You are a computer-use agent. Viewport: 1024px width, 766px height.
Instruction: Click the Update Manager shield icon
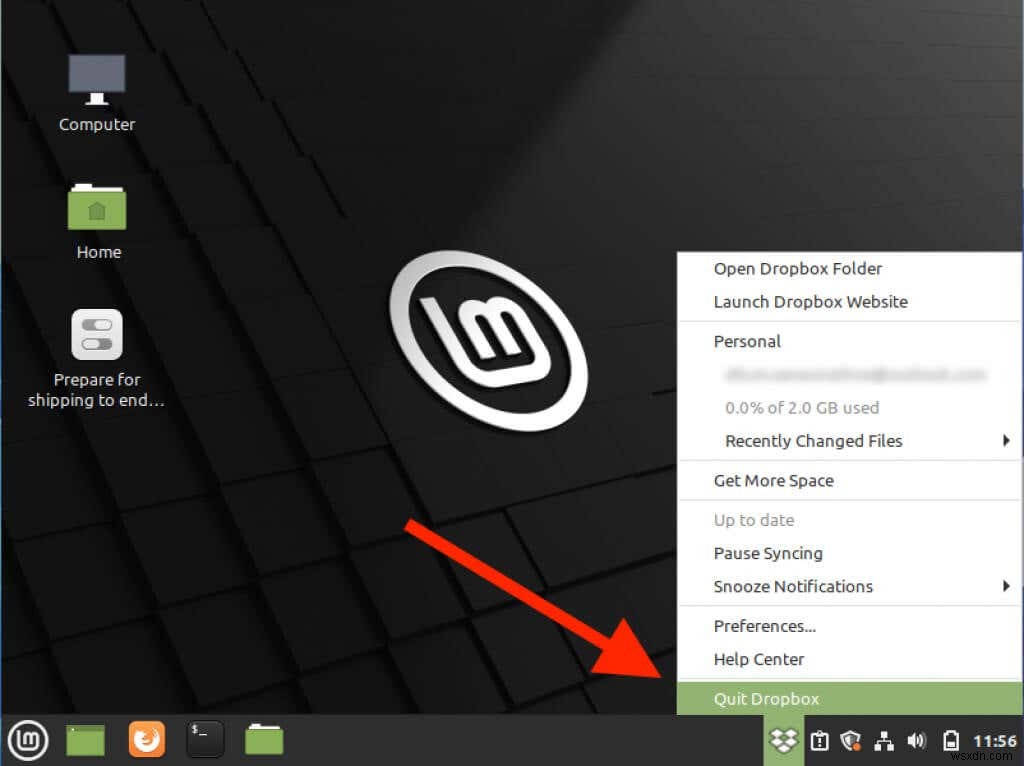click(851, 740)
